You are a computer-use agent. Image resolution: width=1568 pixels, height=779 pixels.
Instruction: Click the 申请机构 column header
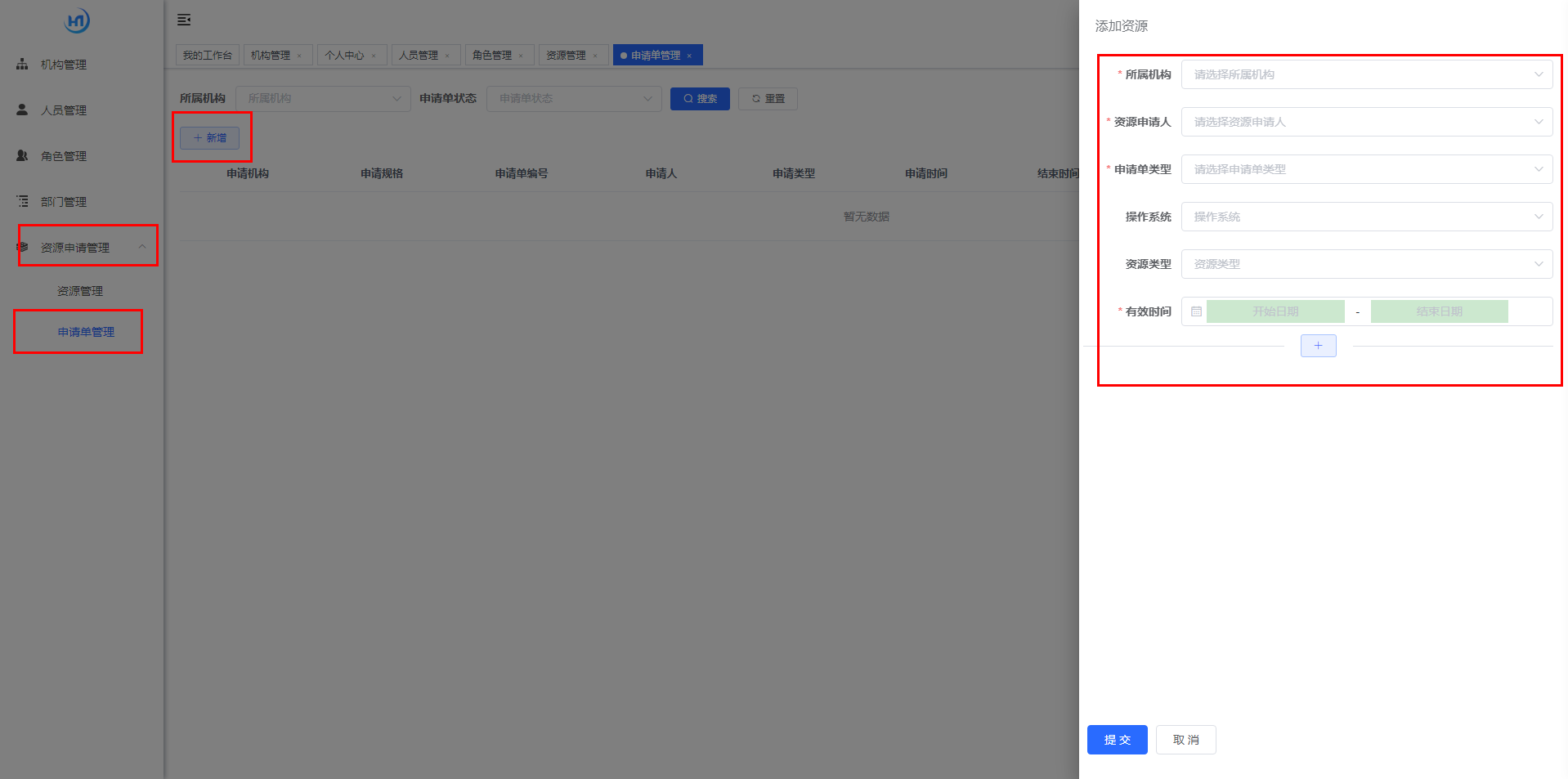click(x=248, y=173)
